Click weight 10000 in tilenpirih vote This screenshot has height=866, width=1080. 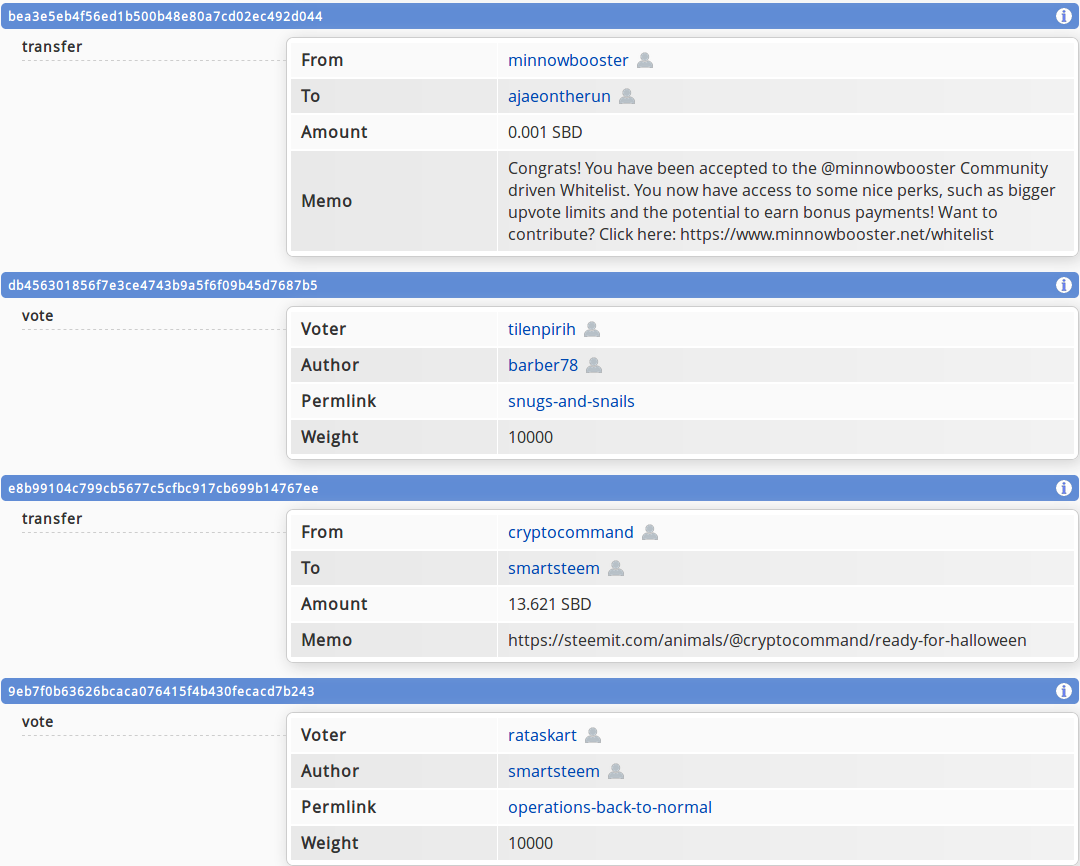coord(530,437)
